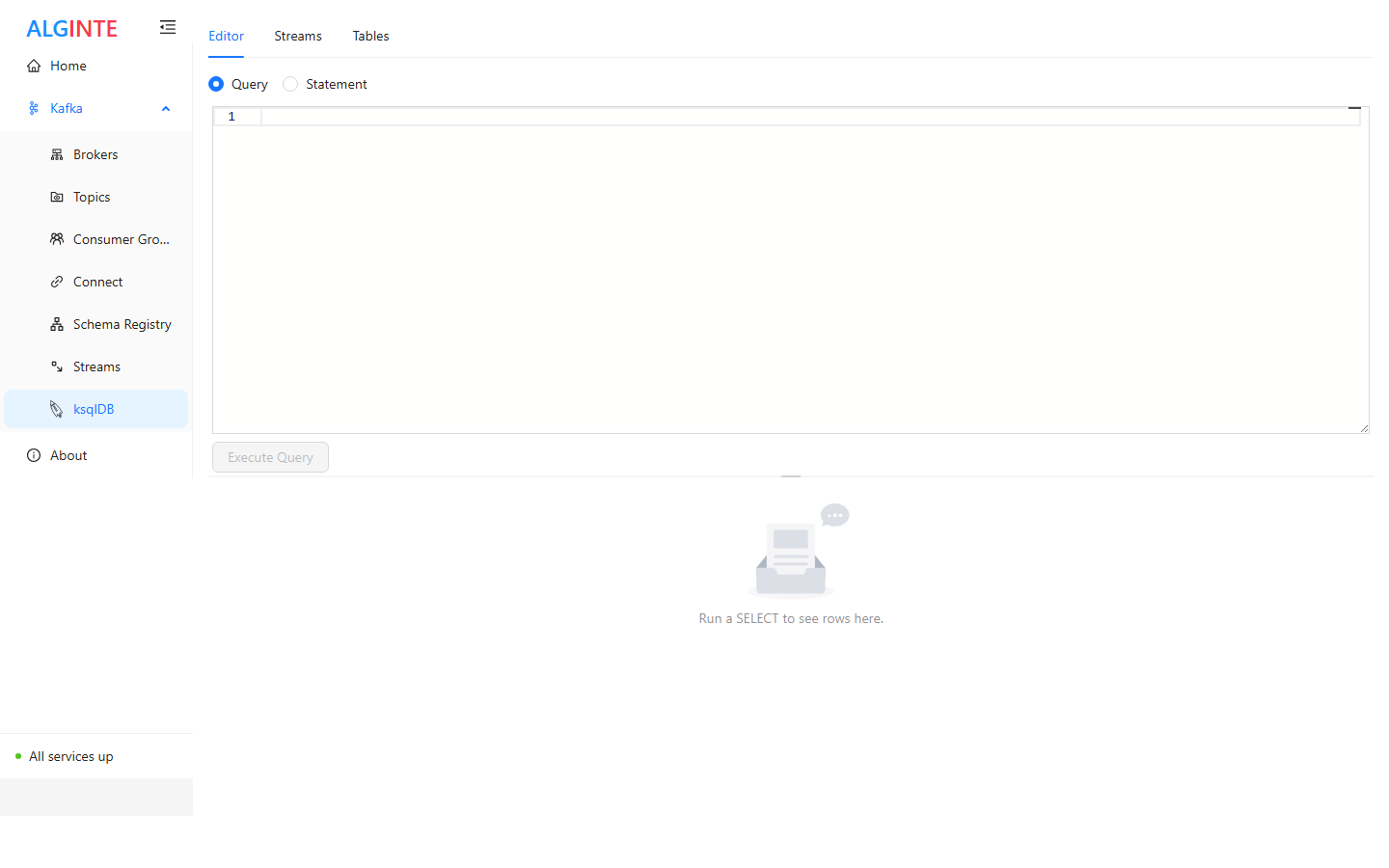Click the line number 1 gutter

pyautogui.click(x=231, y=117)
